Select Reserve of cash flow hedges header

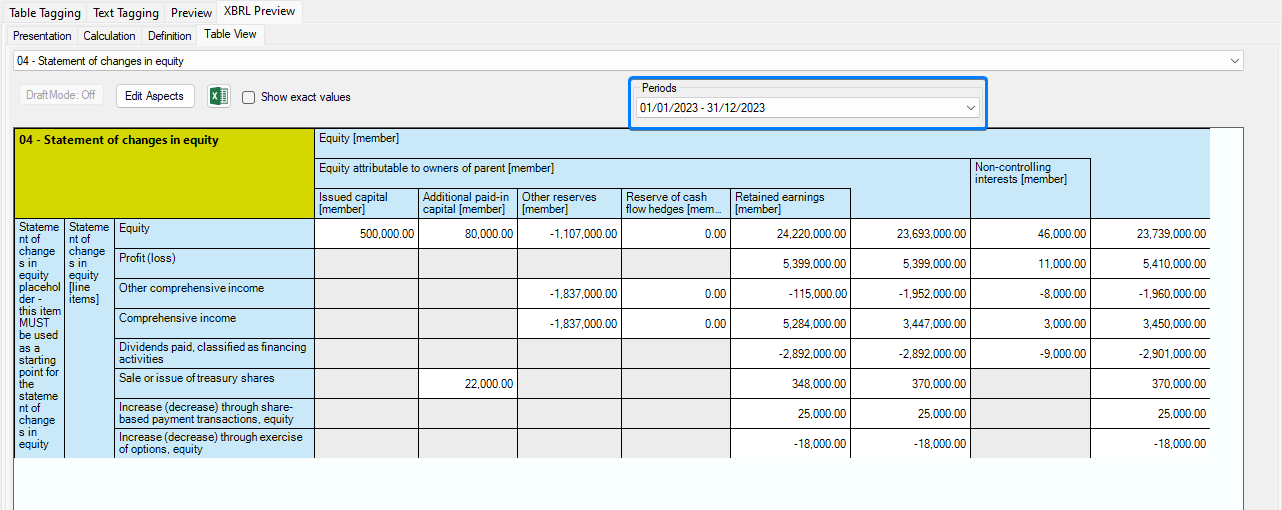point(676,203)
